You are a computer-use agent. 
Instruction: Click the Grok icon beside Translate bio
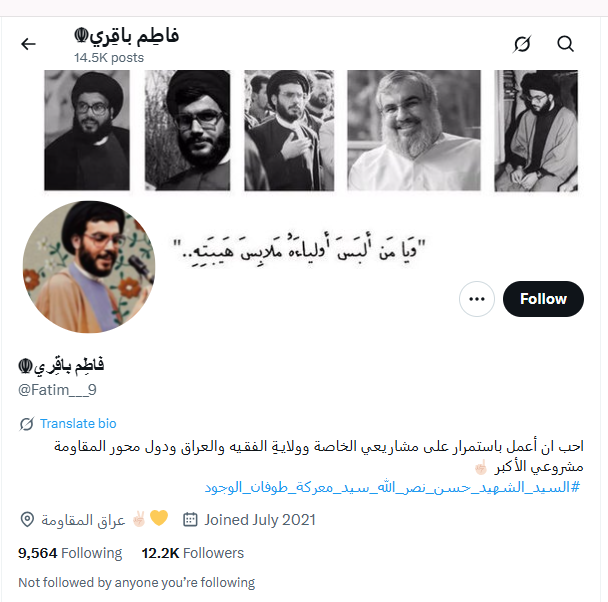(x=26, y=424)
